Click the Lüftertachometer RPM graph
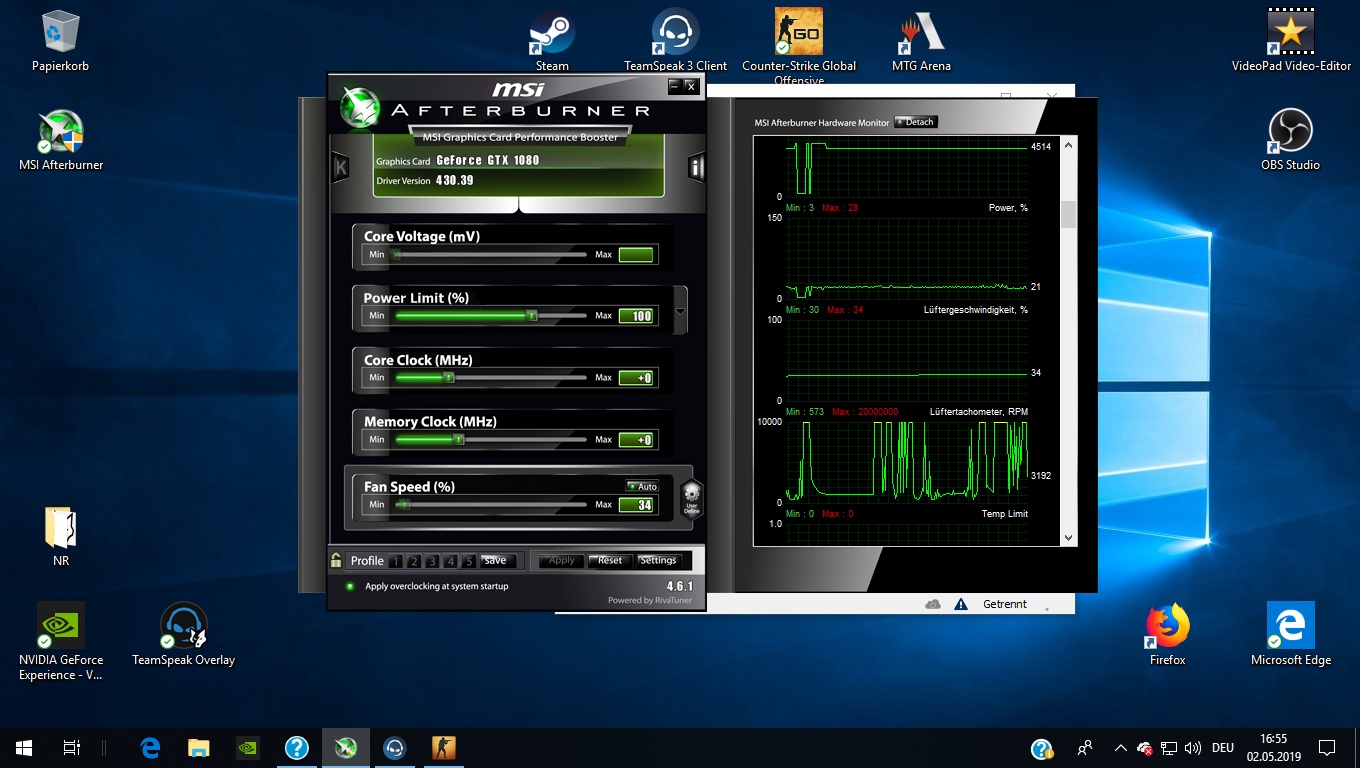The height and width of the screenshot is (768, 1360). point(906,461)
